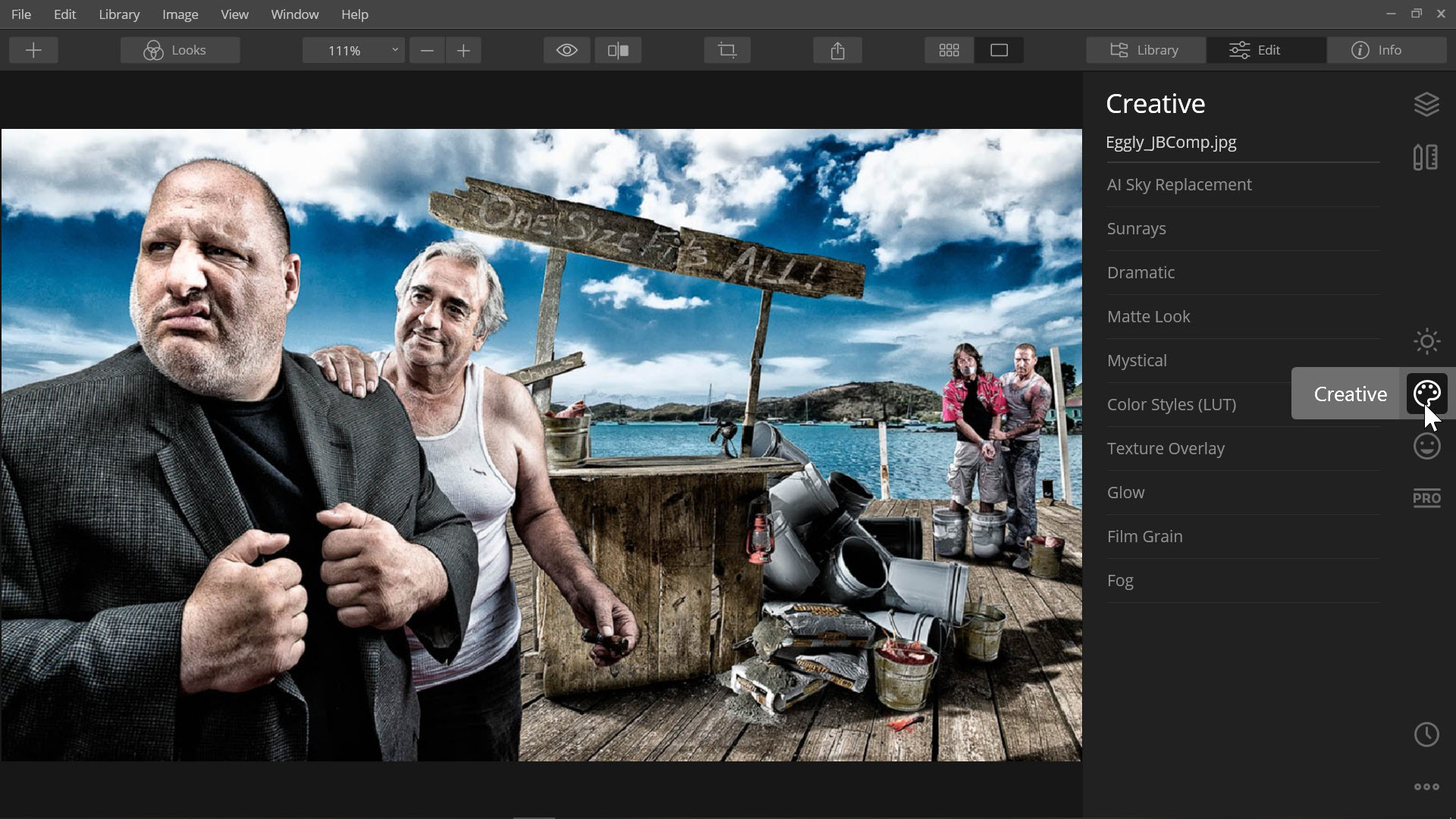Image resolution: width=1456 pixels, height=819 pixels.
Task: Click the Looks button
Action: pyautogui.click(x=180, y=50)
